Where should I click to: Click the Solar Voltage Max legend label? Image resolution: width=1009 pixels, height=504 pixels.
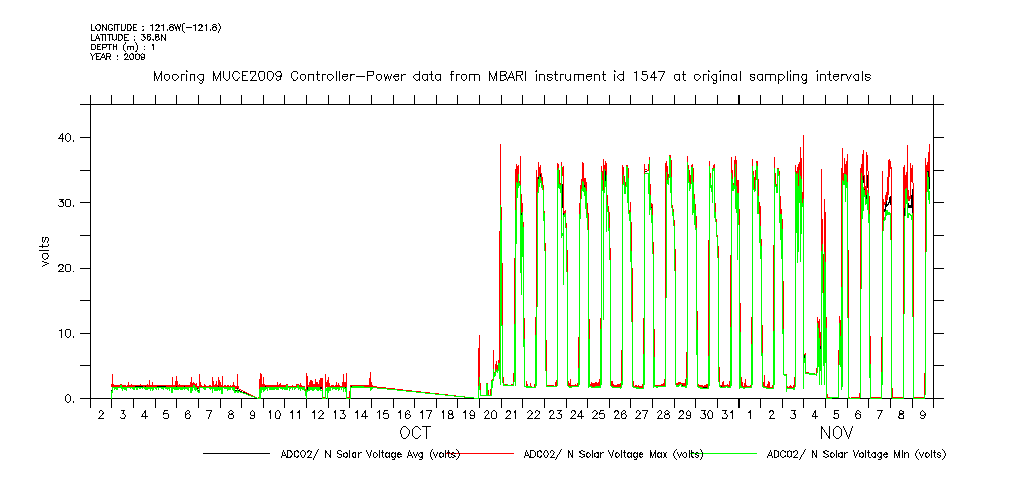613,454
